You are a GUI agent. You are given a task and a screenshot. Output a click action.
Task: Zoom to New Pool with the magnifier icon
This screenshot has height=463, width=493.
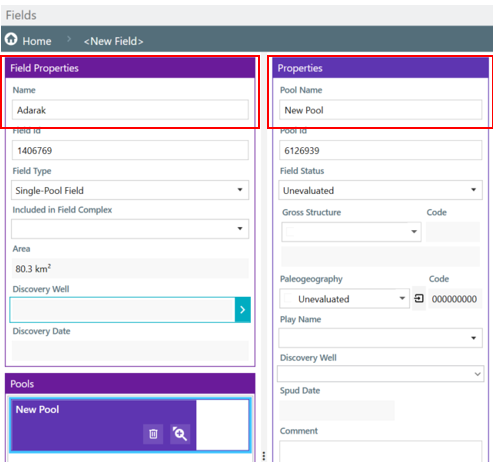[x=180, y=434]
